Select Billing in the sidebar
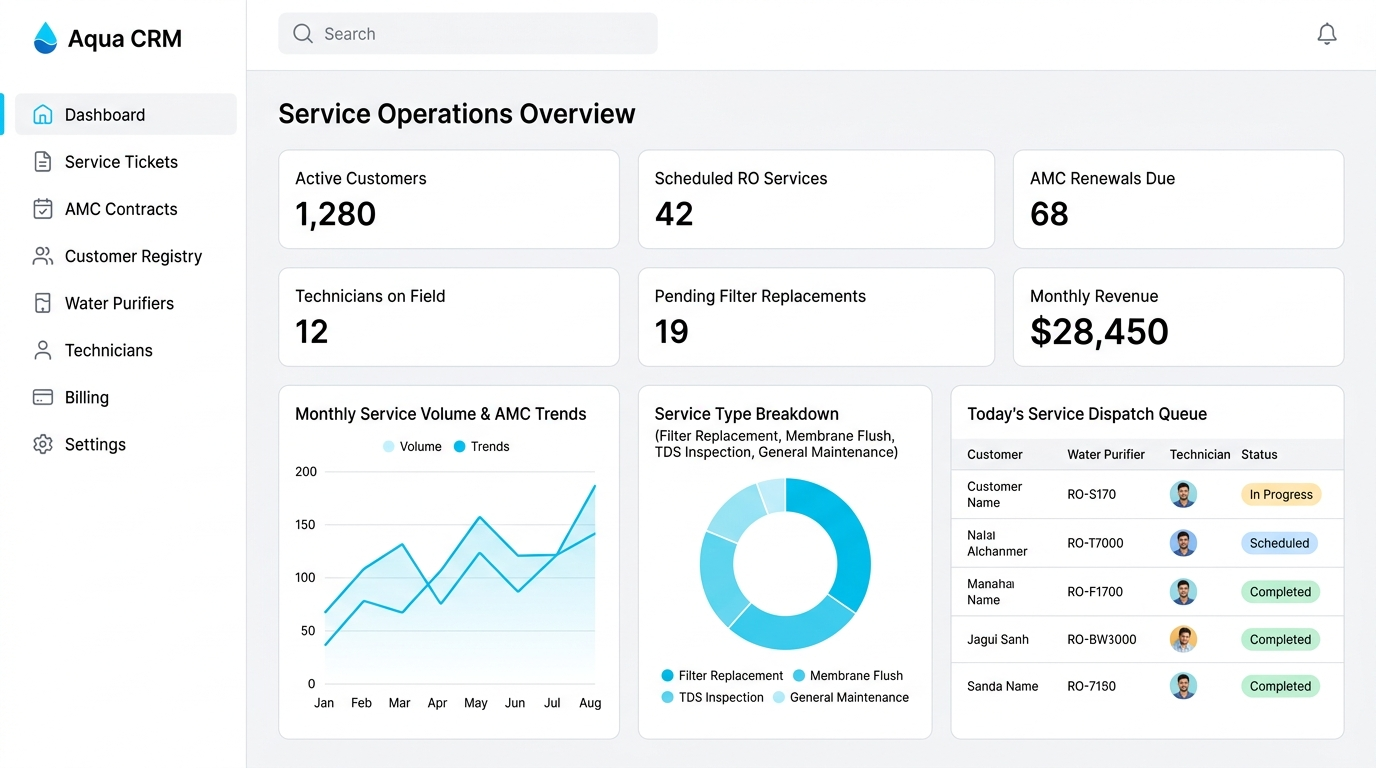1376x768 pixels. pos(126,397)
